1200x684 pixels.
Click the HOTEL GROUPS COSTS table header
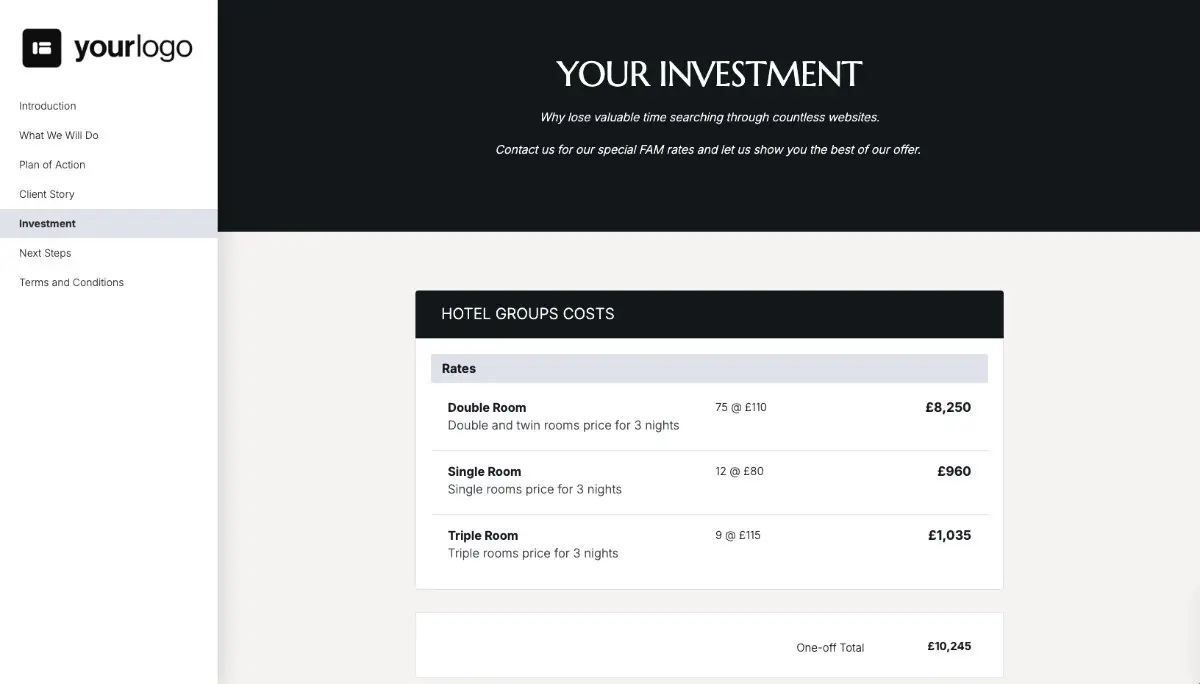point(527,313)
